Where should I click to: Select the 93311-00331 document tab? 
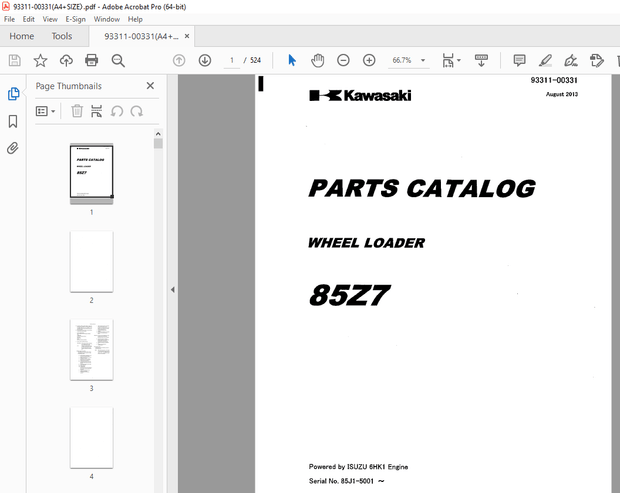click(x=141, y=36)
